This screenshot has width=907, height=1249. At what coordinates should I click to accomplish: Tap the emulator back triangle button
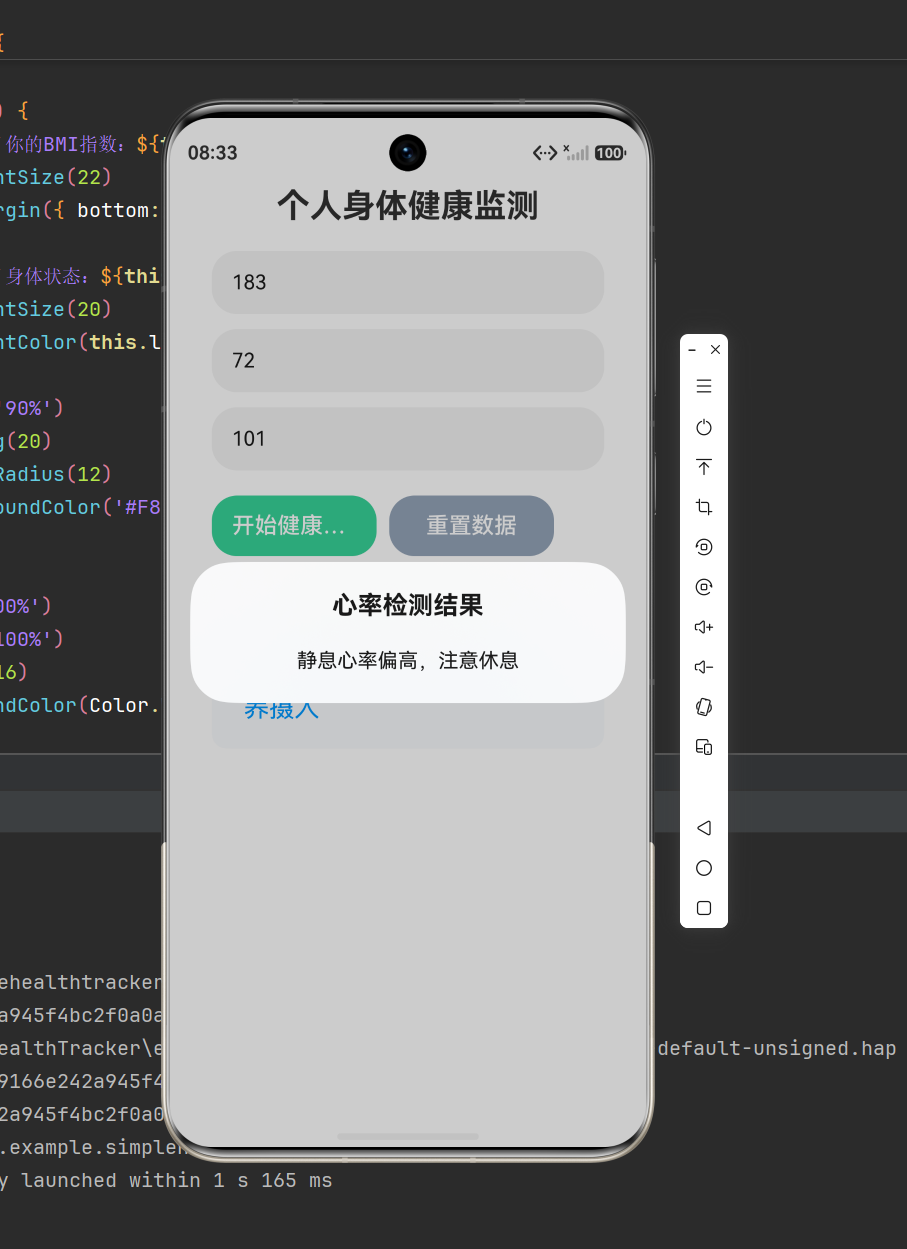click(x=704, y=828)
